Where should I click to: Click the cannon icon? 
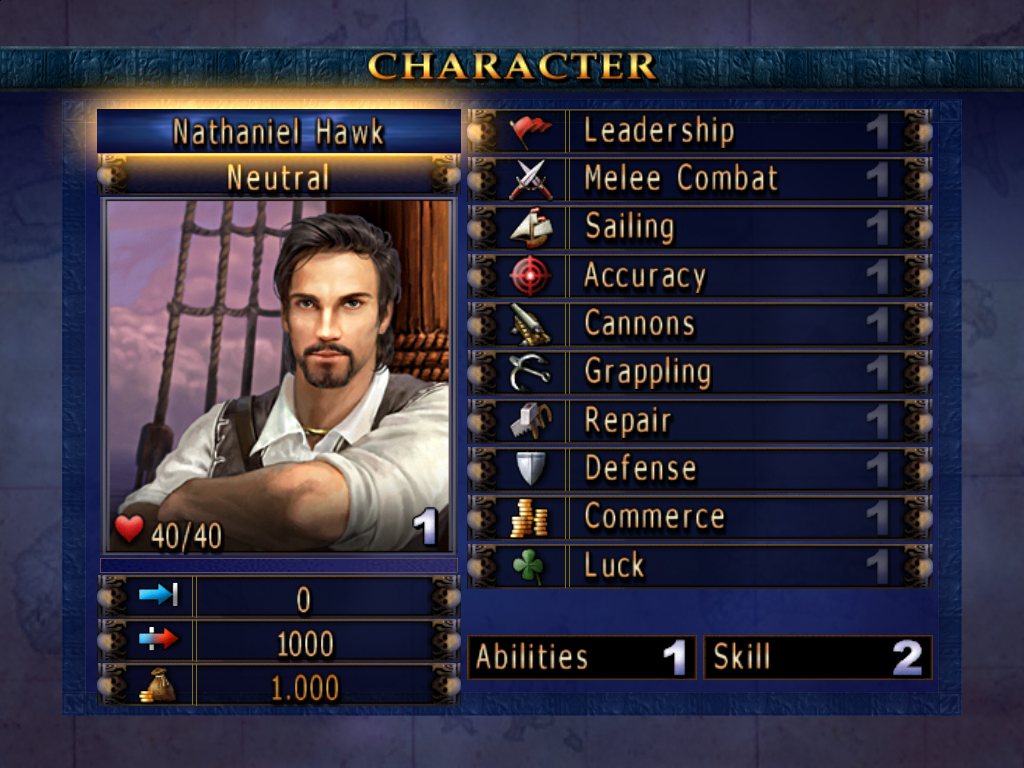click(x=530, y=325)
